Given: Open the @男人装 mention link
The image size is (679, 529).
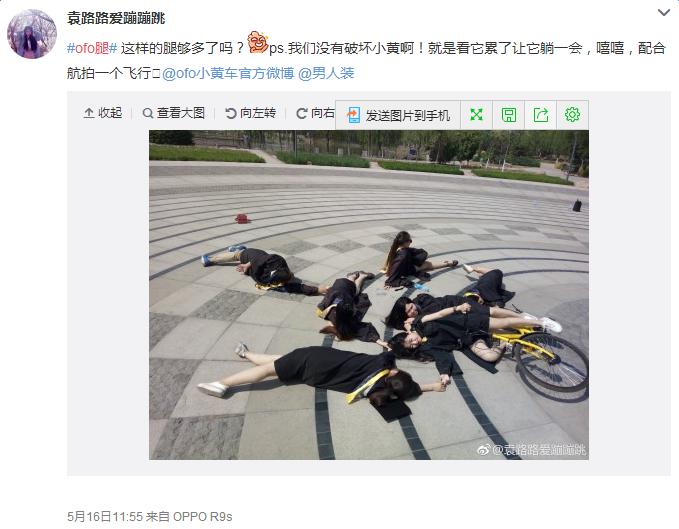Looking at the screenshot, I should pyautogui.click(x=326, y=73).
